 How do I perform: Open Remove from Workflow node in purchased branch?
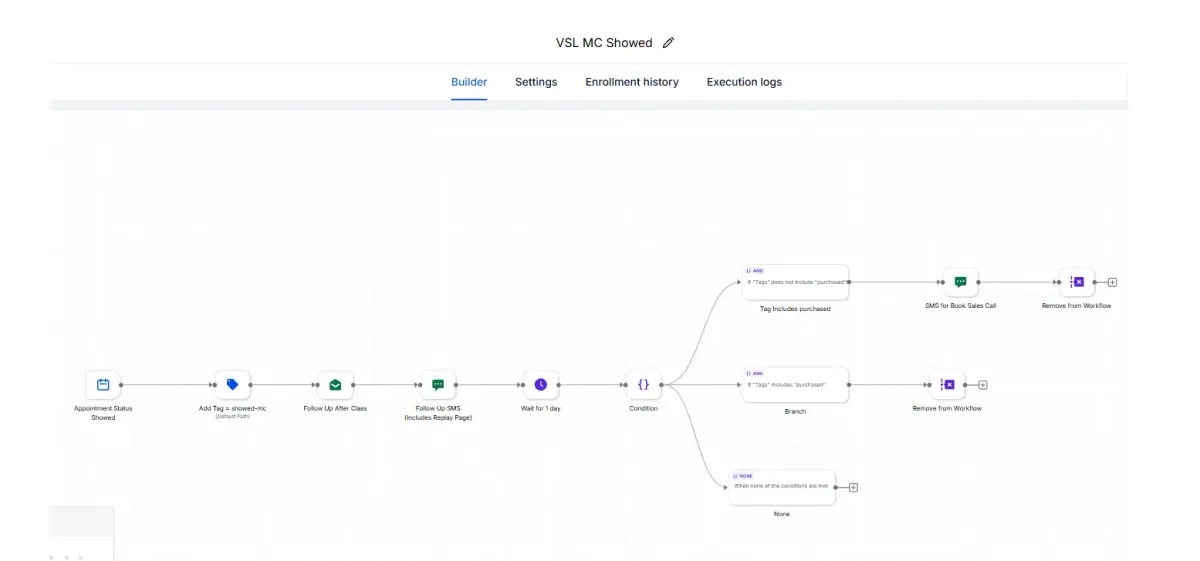tap(947, 384)
